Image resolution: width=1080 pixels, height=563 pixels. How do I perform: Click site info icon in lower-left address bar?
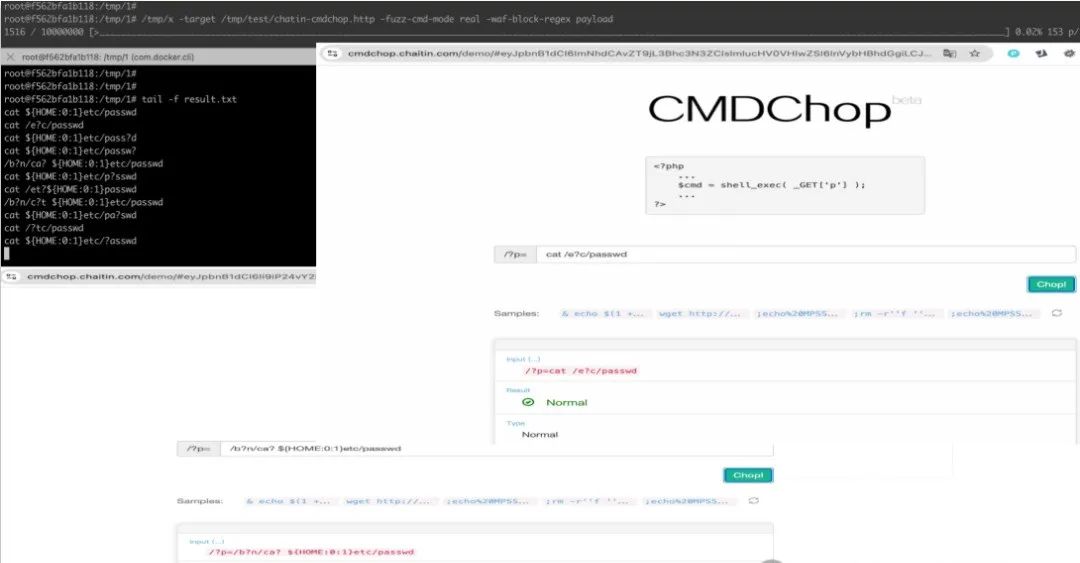pos(11,276)
